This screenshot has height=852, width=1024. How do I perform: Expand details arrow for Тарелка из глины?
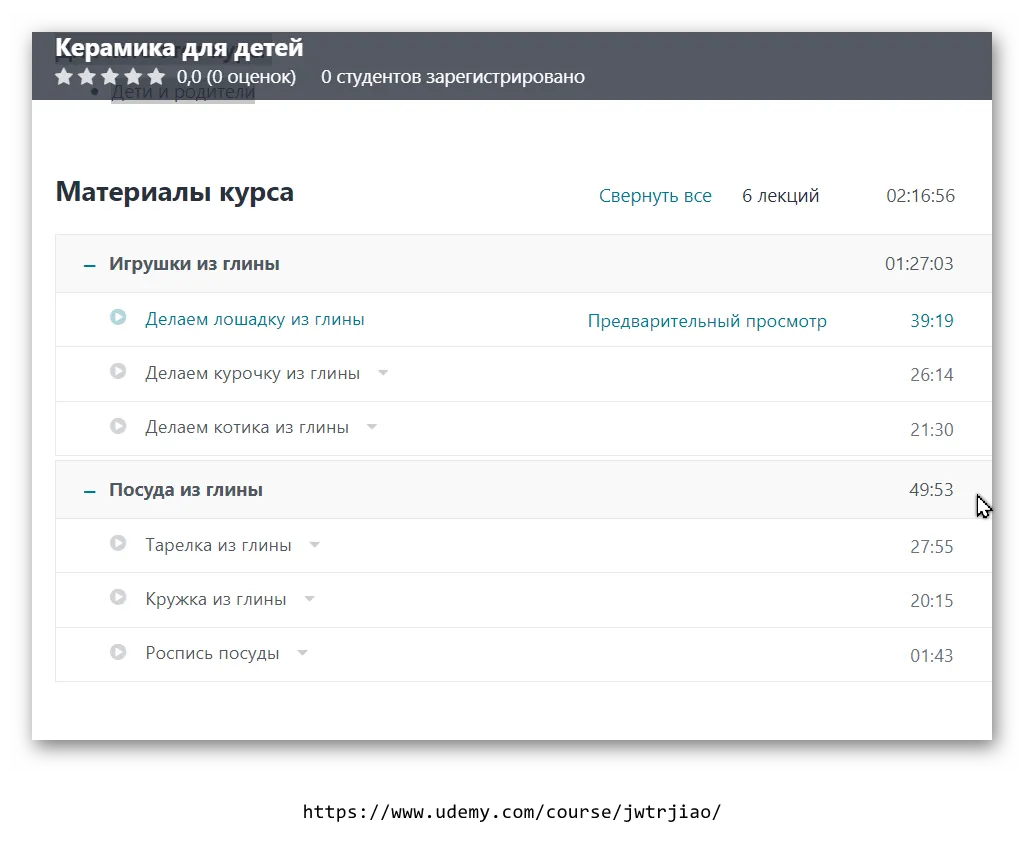315,545
